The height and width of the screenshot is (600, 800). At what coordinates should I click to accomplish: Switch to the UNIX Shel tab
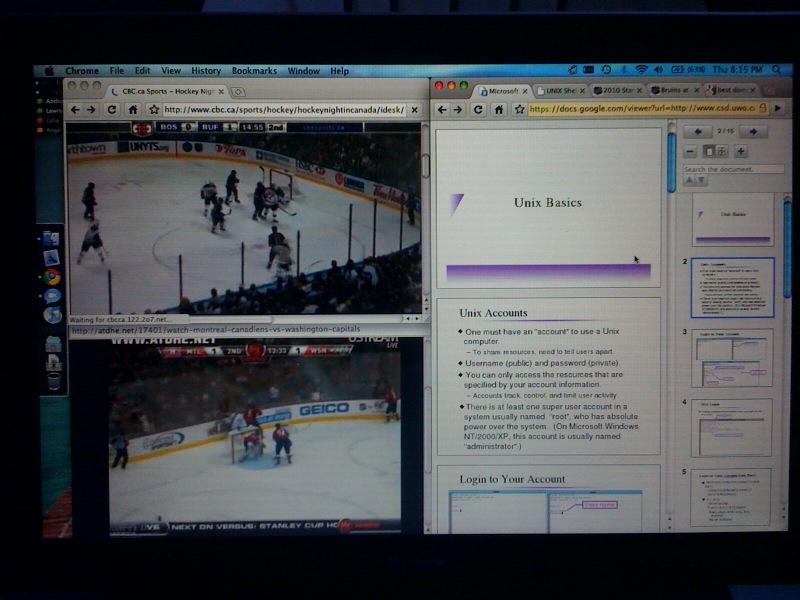point(560,91)
